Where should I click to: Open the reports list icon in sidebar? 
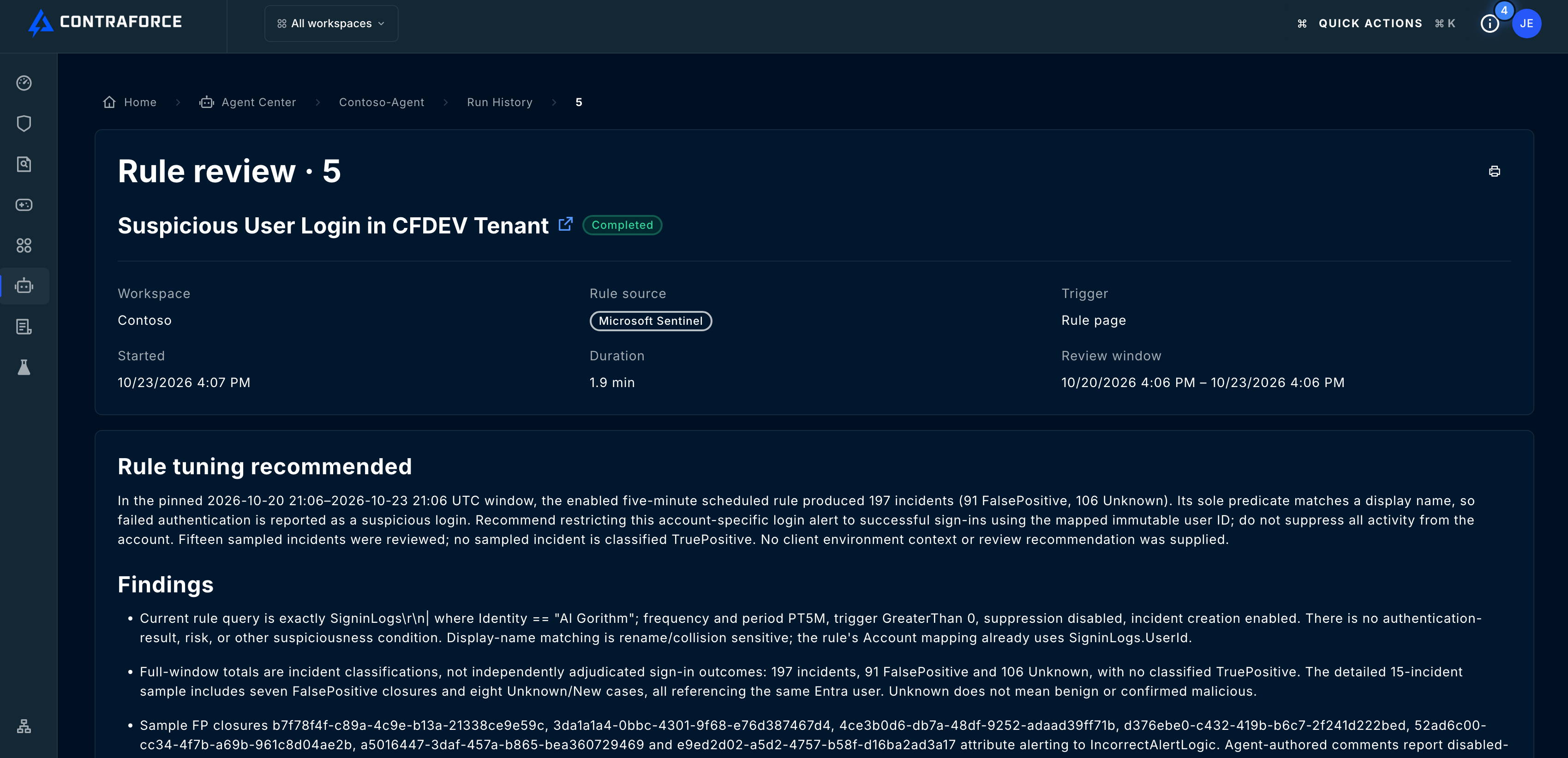coord(24,327)
